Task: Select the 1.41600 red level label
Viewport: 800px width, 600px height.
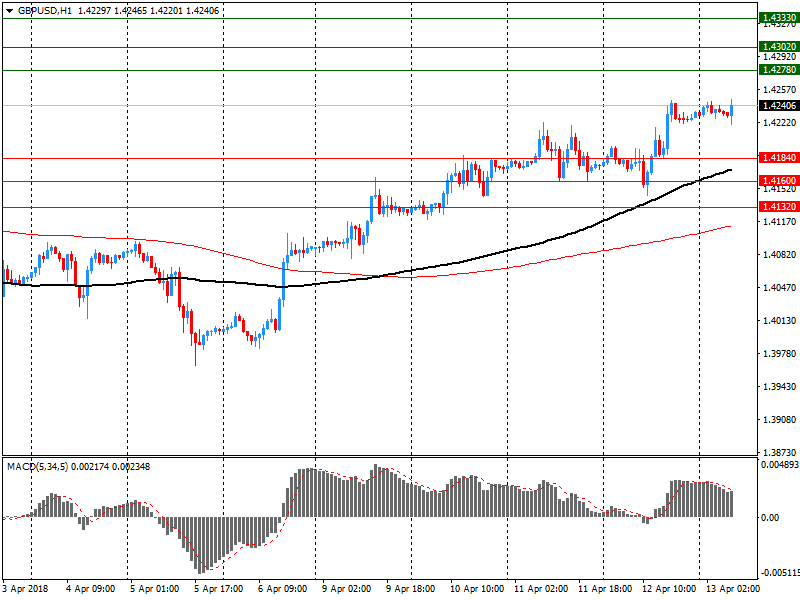Action: 779,181
